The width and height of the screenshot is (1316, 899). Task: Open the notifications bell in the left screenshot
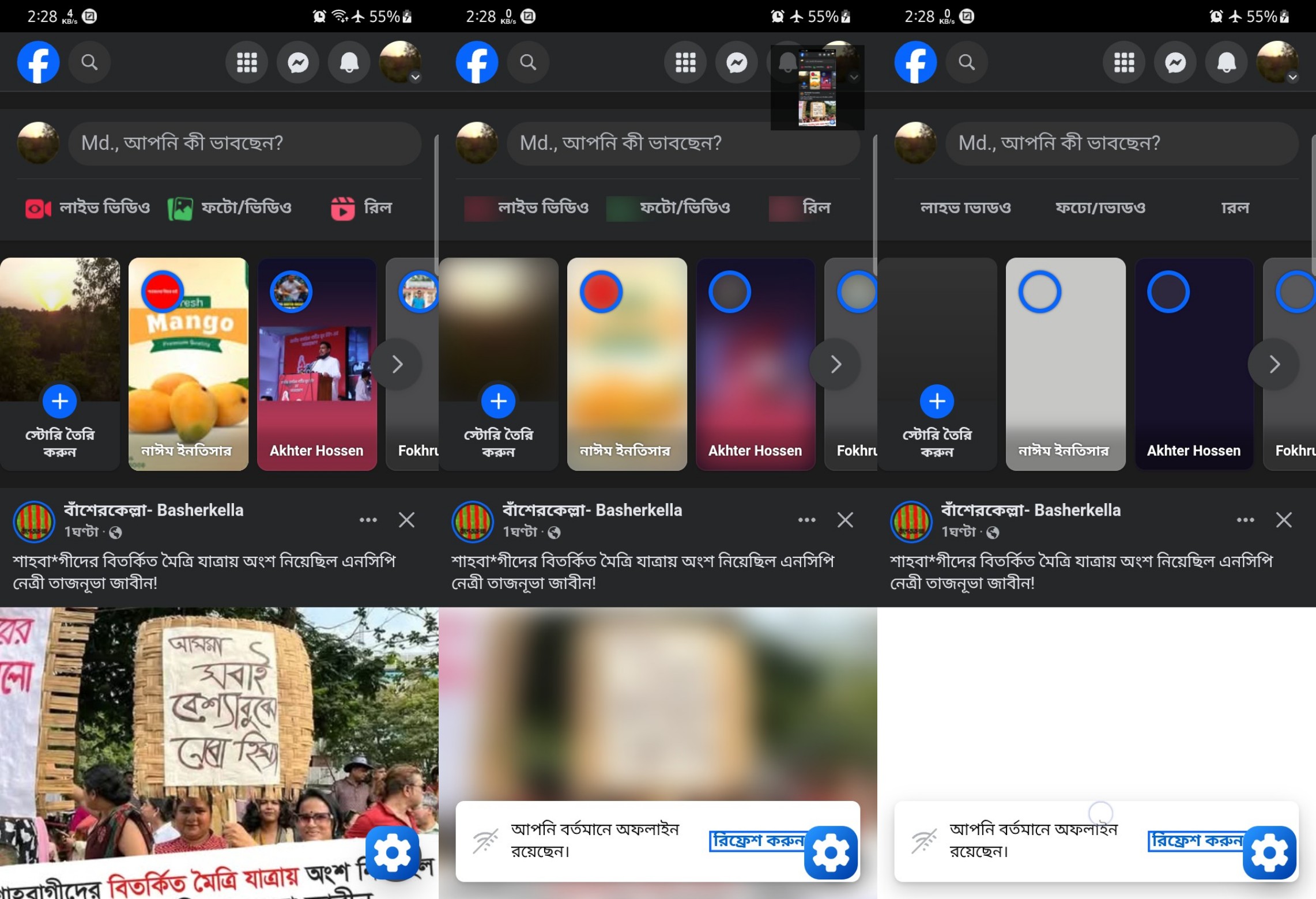pyautogui.click(x=349, y=62)
